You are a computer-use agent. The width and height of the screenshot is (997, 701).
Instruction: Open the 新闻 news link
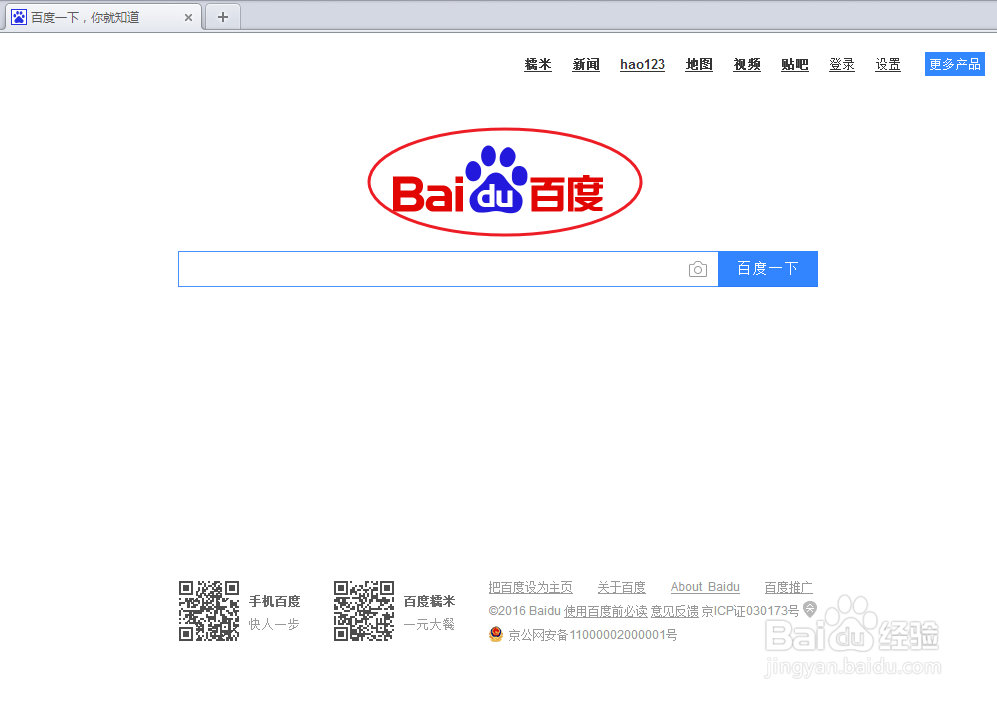(x=586, y=64)
